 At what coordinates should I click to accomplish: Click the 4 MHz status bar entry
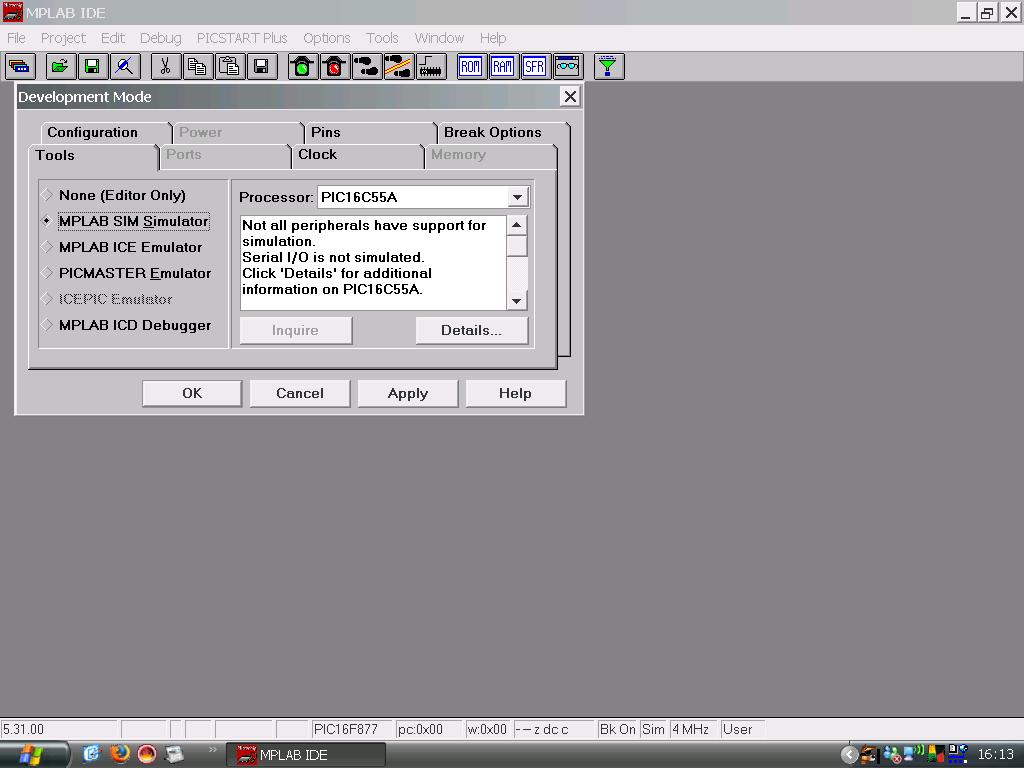[x=693, y=729]
